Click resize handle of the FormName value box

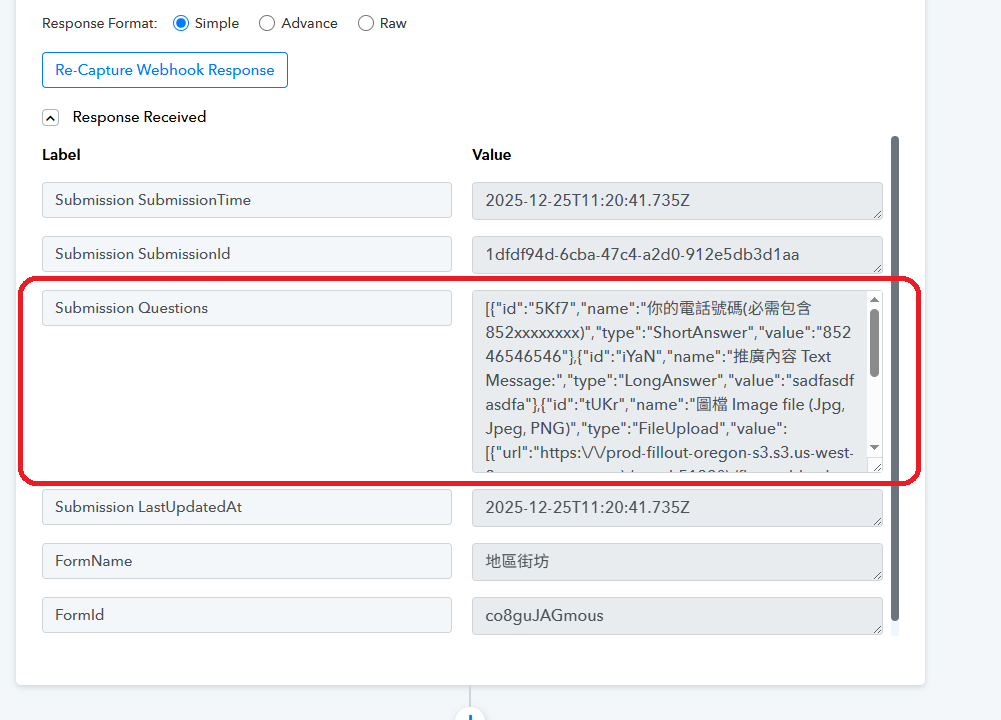click(877, 573)
